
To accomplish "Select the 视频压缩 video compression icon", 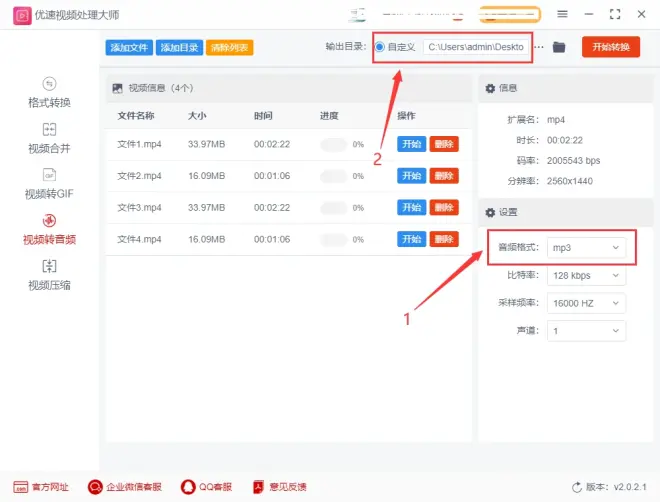I will 49,267.
